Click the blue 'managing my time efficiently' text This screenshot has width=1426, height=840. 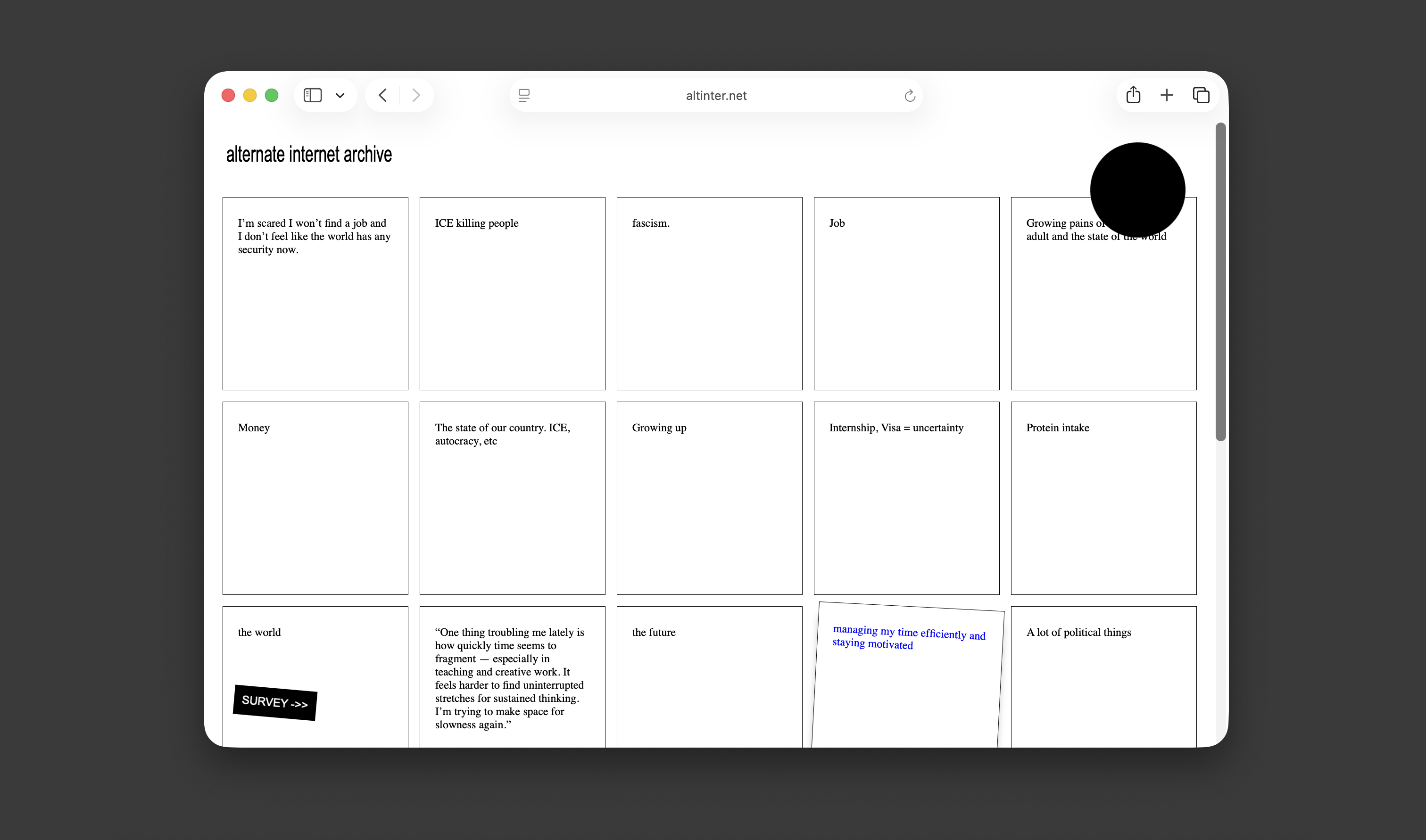(909, 637)
